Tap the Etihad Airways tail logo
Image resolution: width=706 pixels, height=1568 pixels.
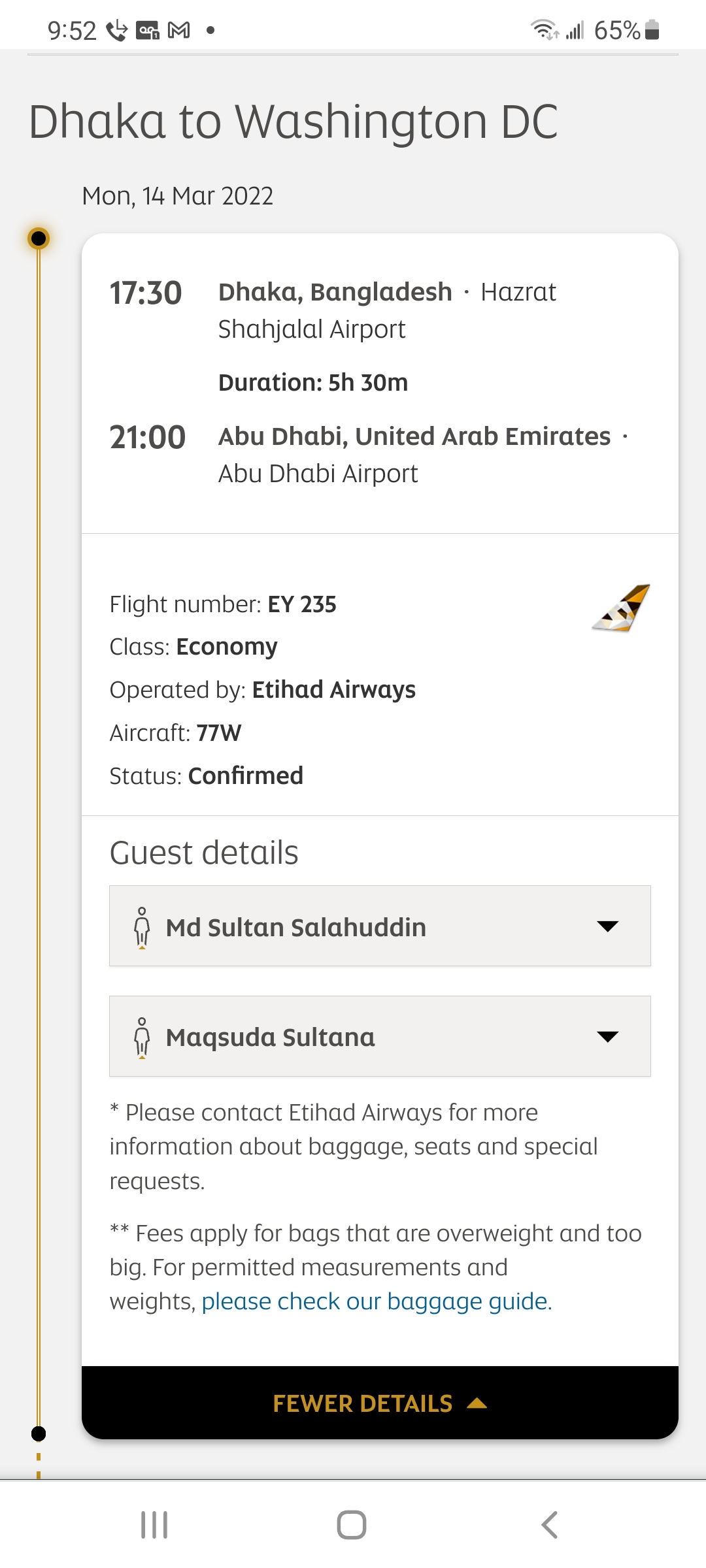pos(622,608)
